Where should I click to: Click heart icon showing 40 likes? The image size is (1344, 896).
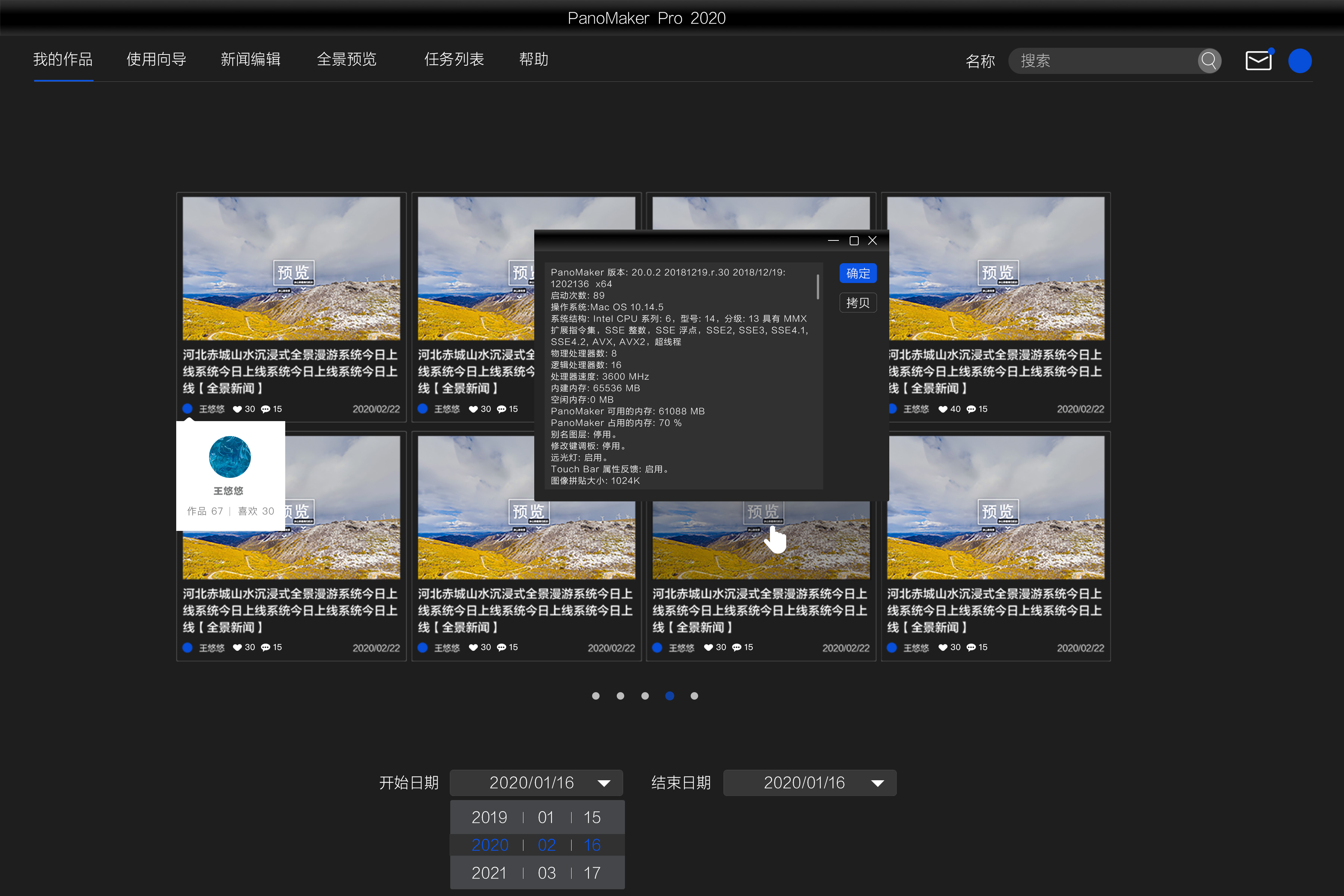pyautogui.click(x=943, y=409)
